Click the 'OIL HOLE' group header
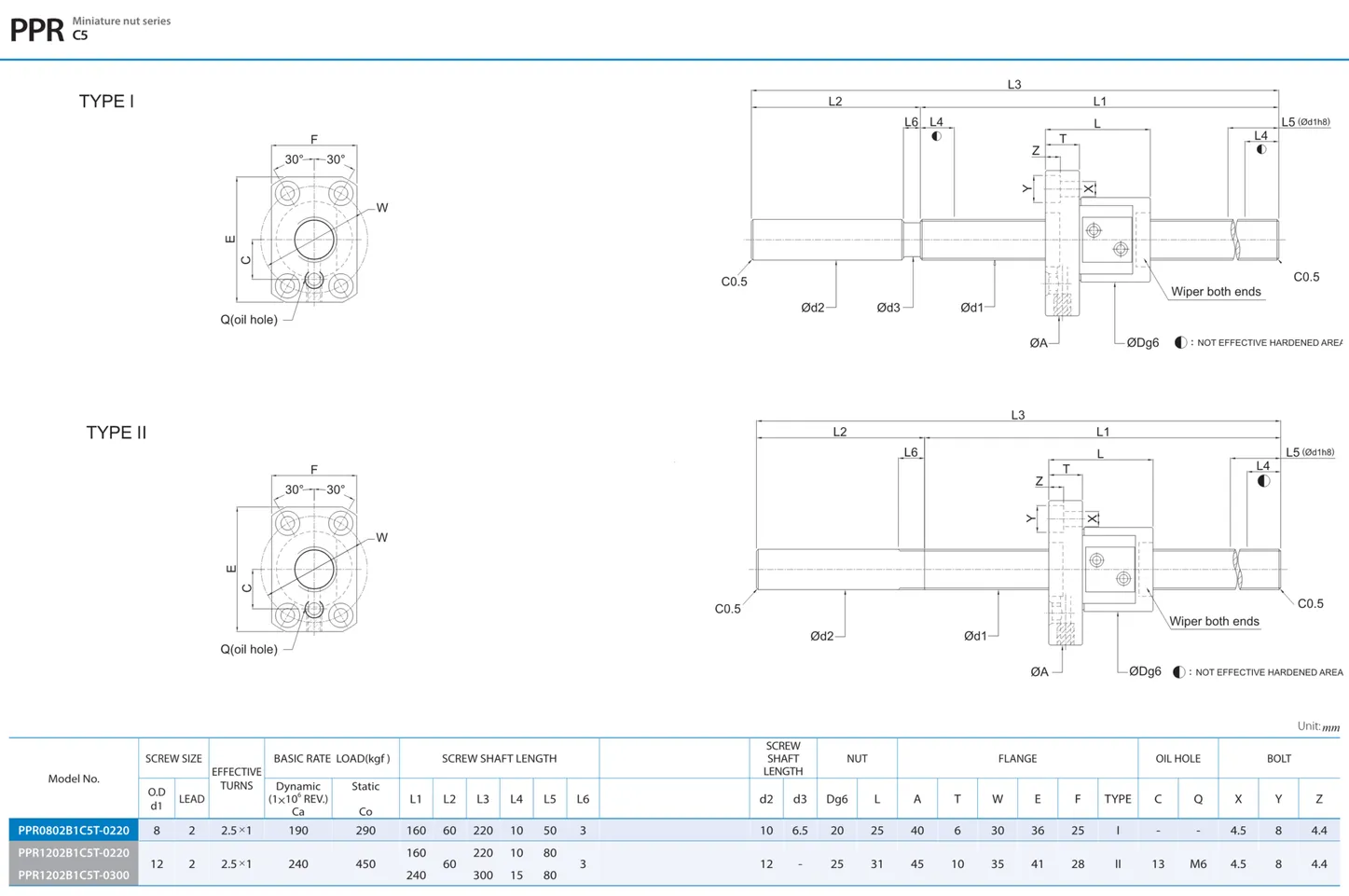The height and width of the screenshot is (896, 1349). pyautogui.click(x=1177, y=759)
